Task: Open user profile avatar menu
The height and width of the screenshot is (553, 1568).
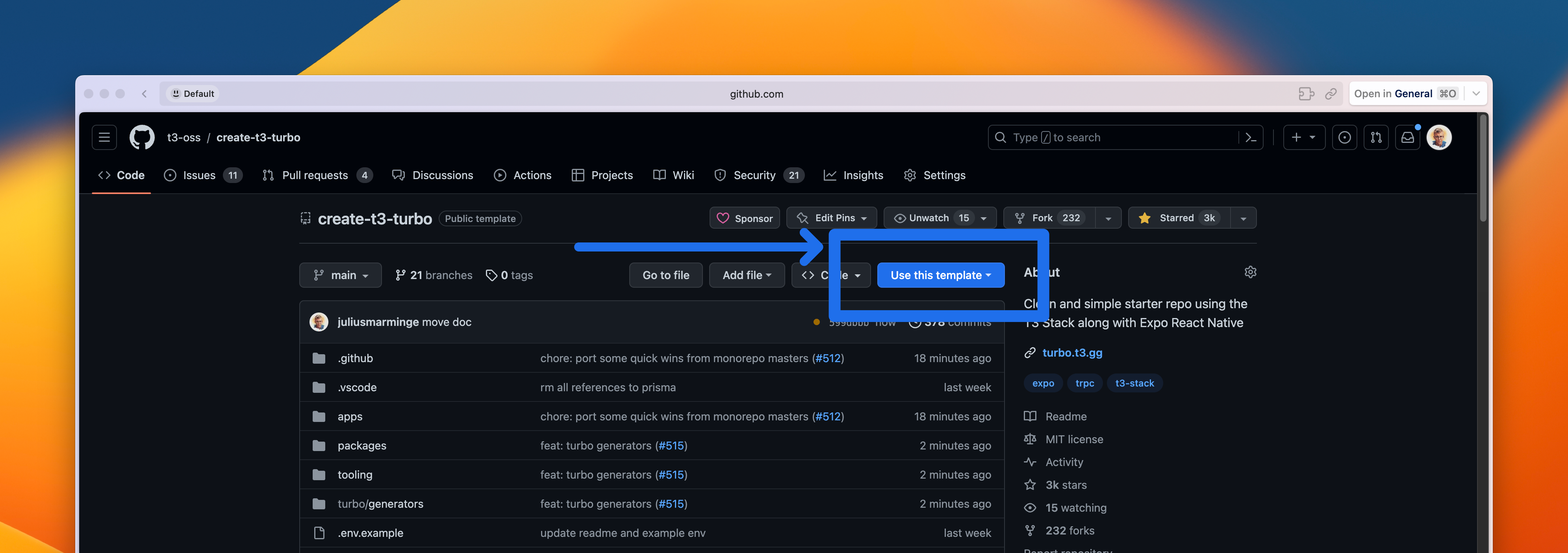Action: tap(1439, 137)
